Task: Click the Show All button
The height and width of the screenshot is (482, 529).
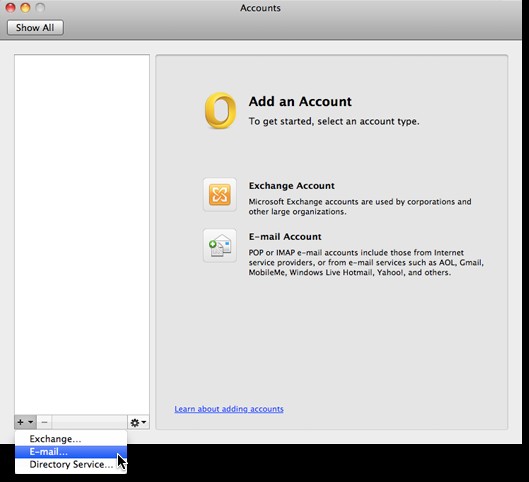Action: pos(35,27)
